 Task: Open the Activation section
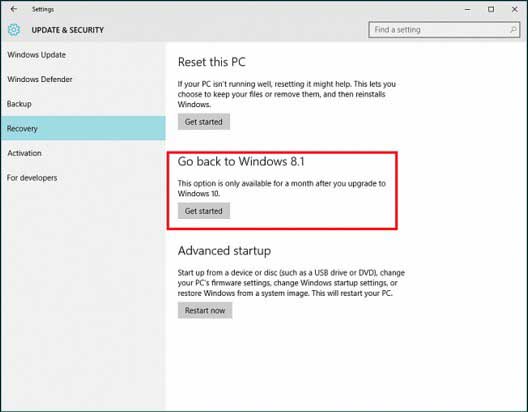pyautogui.click(x=25, y=153)
